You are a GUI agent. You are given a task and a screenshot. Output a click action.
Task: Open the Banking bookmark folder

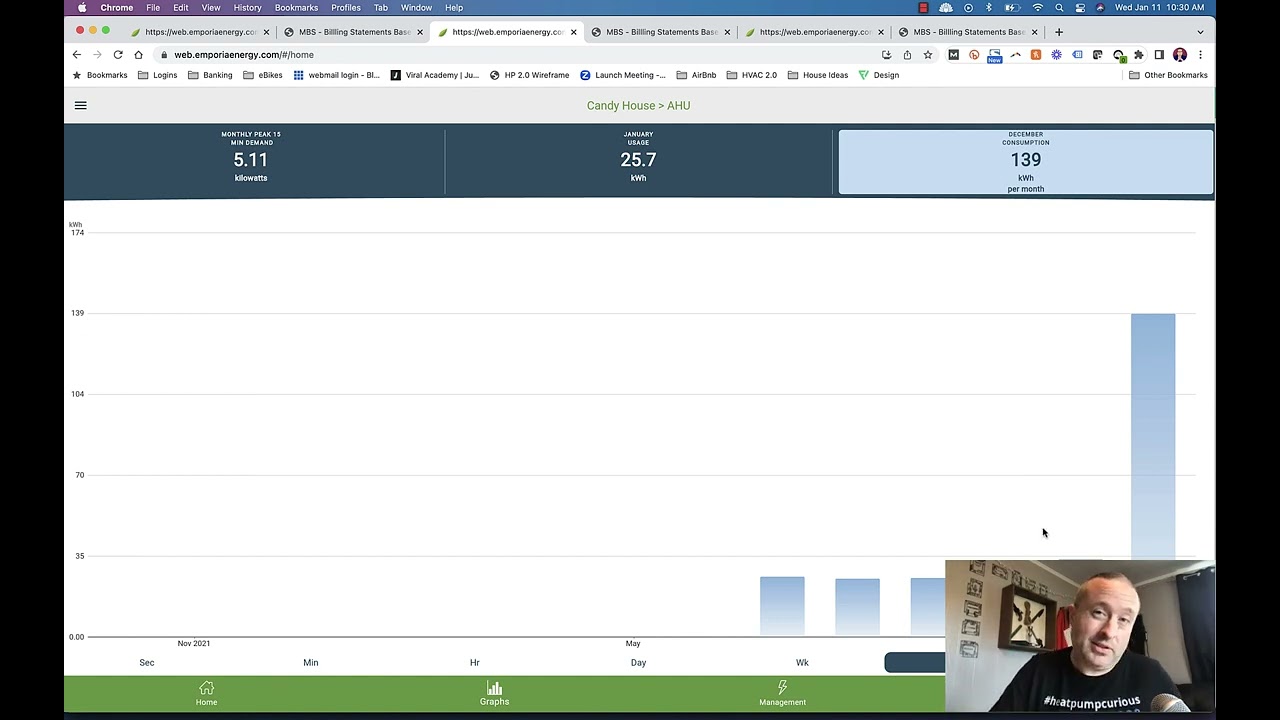210,75
